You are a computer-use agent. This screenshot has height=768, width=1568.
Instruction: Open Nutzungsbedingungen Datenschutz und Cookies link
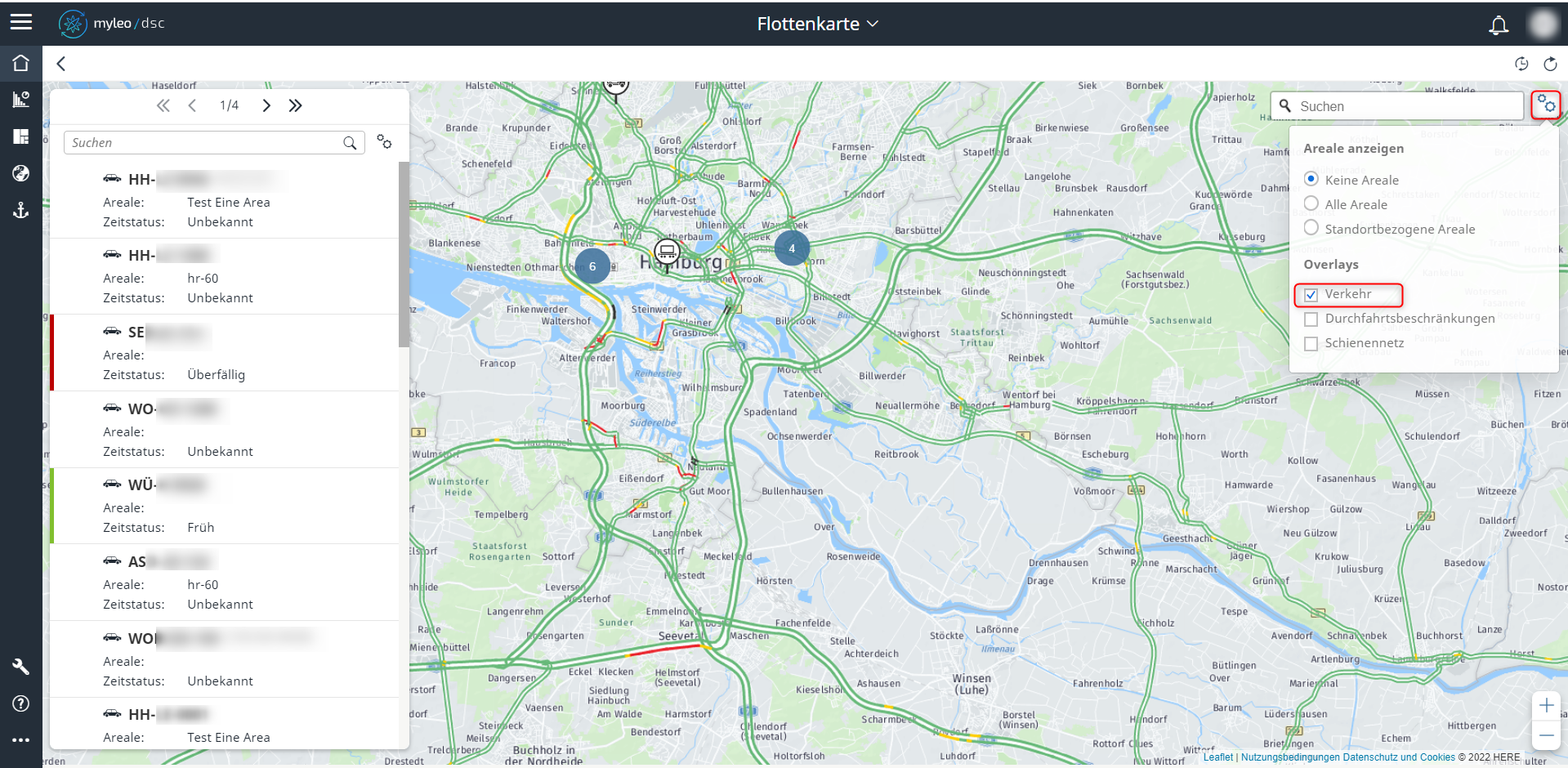coord(1347,757)
